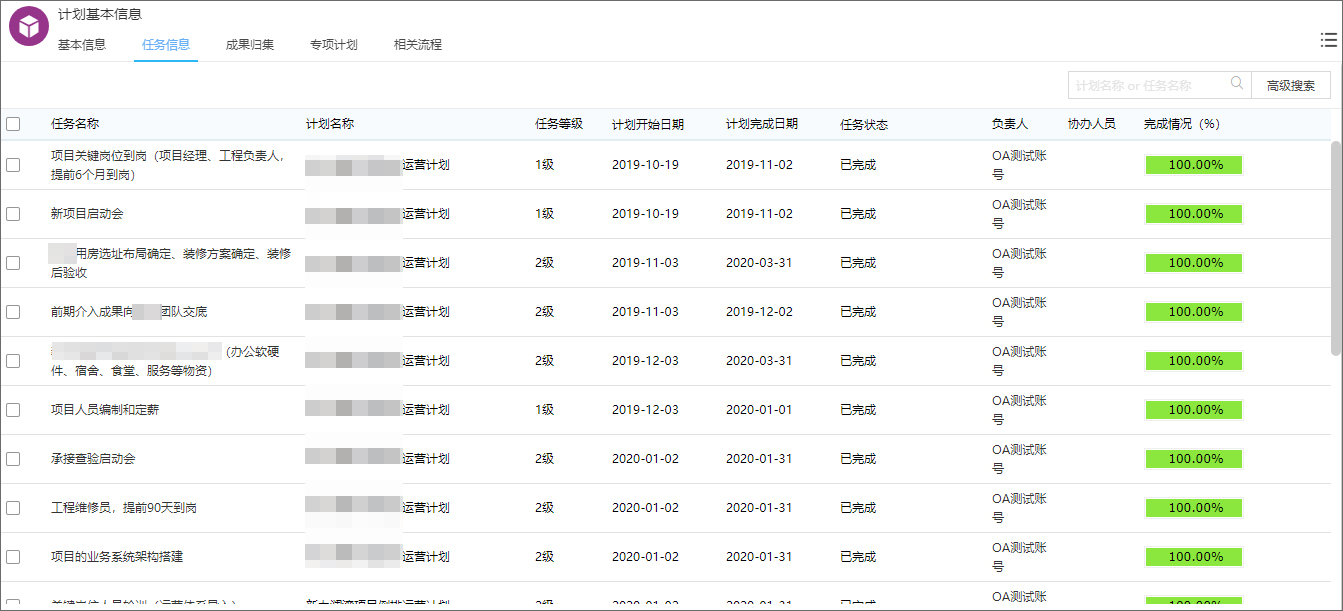Check the box for 新项目启动会 row
The image size is (1343, 611).
[x=13, y=214]
